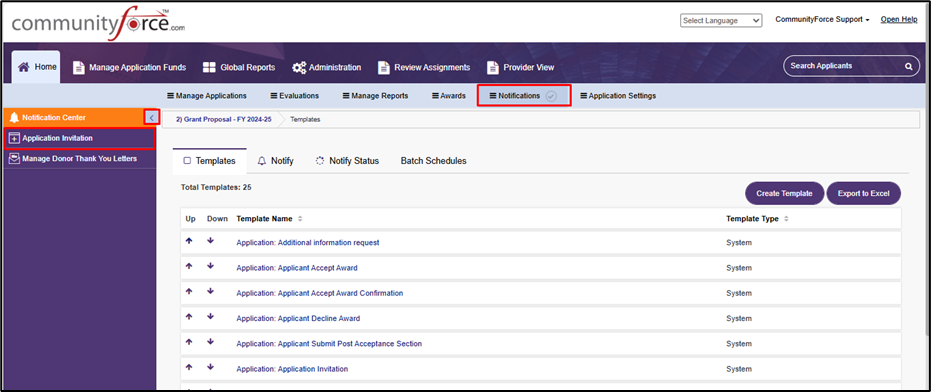Open Application: Applicant Accept Award template
931x392 pixels.
297,268
